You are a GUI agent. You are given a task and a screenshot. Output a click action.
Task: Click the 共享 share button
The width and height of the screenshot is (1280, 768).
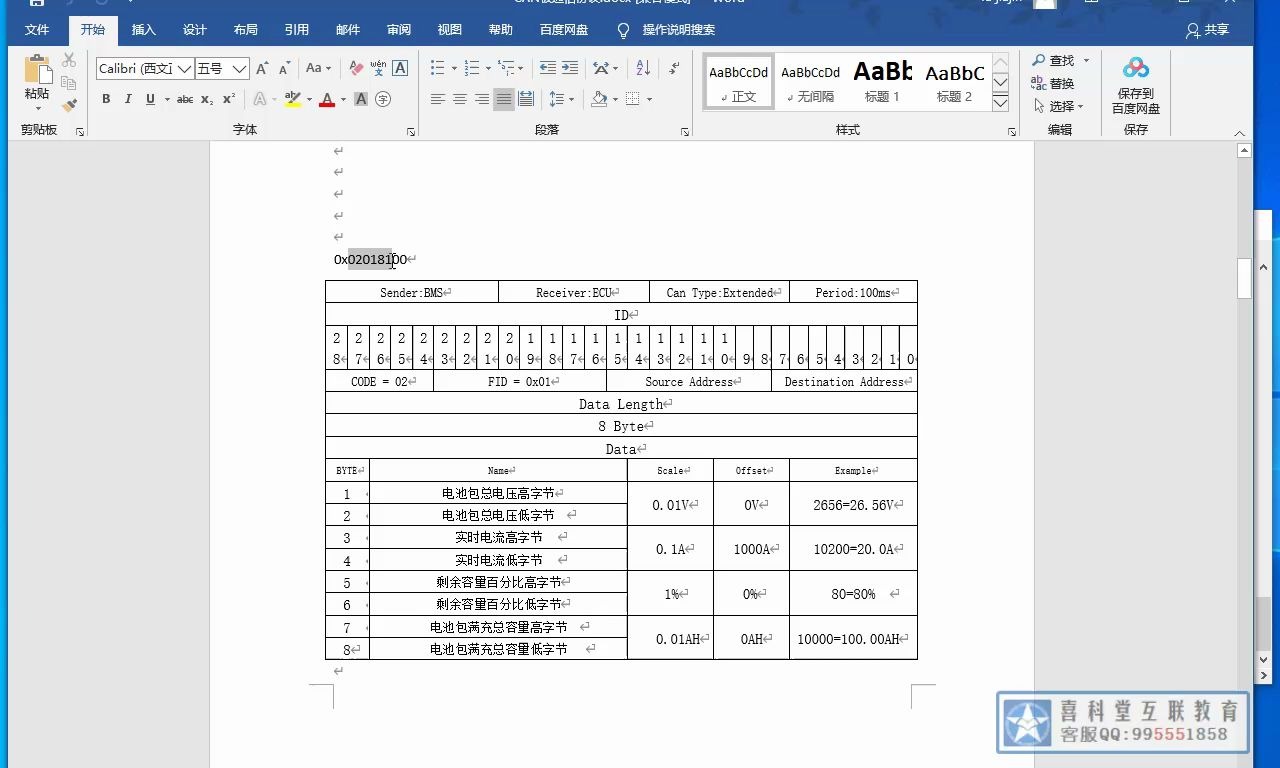(x=1207, y=30)
